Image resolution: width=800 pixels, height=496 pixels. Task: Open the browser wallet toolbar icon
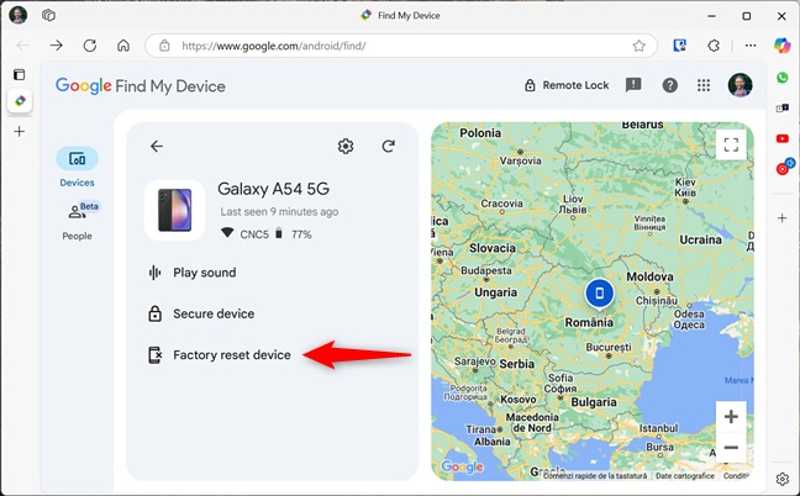(x=679, y=46)
